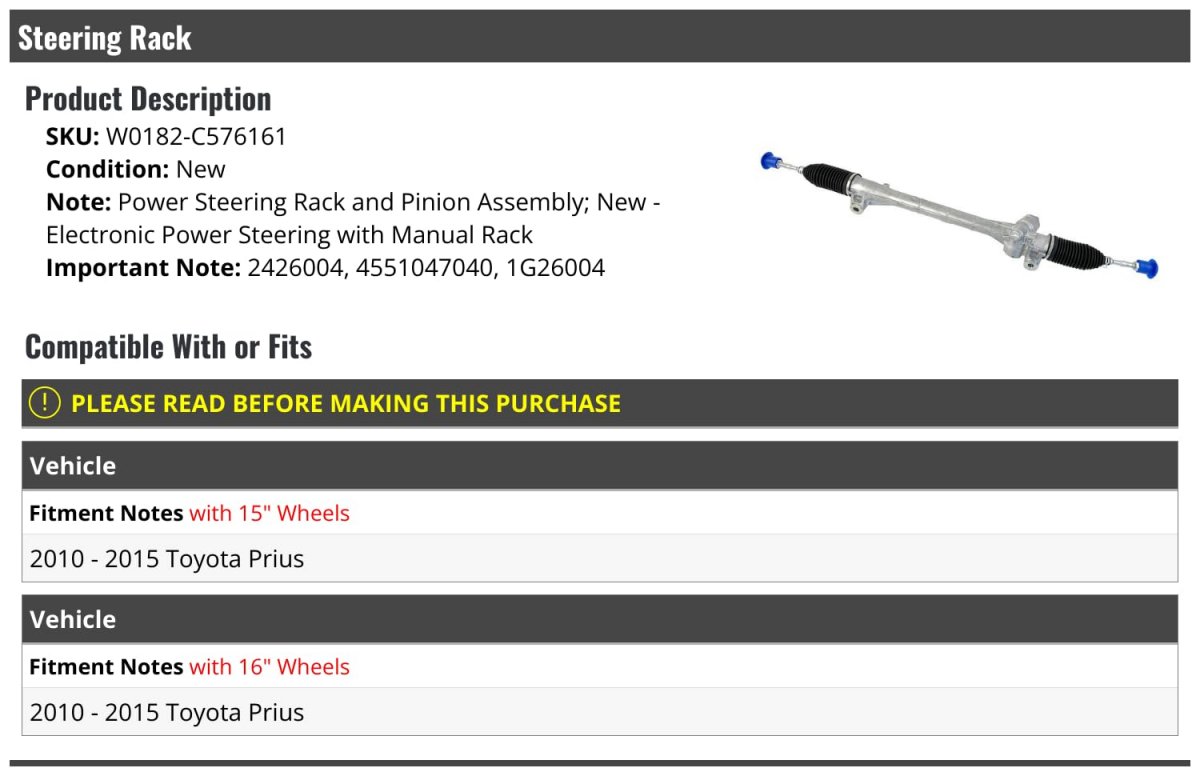Click the with 16" Wheels fitment note
The height and width of the screenshot is (776, 1200).
click(x=270, y=666)
